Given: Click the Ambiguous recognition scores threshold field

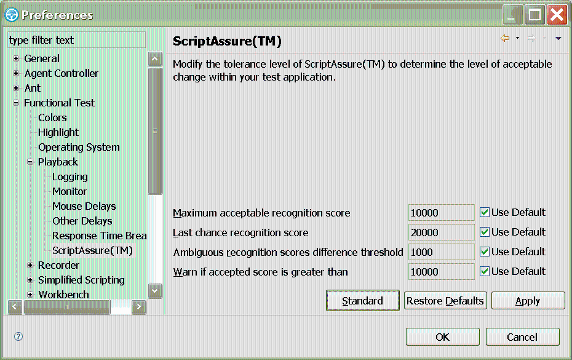Looking at the screenshot, I should coord(441,252).
